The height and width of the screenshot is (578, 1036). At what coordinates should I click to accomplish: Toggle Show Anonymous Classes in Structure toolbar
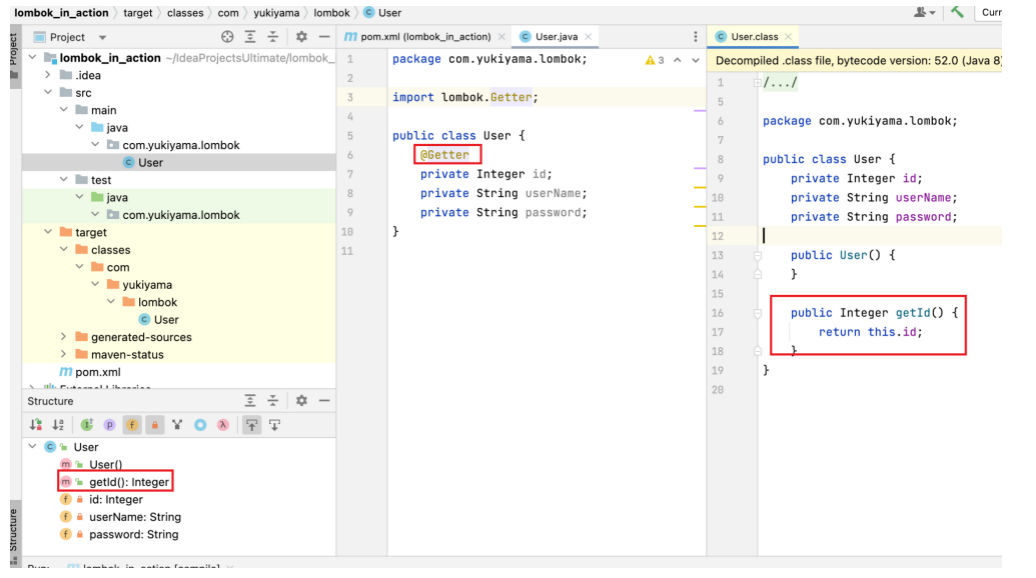pos(177,425)
